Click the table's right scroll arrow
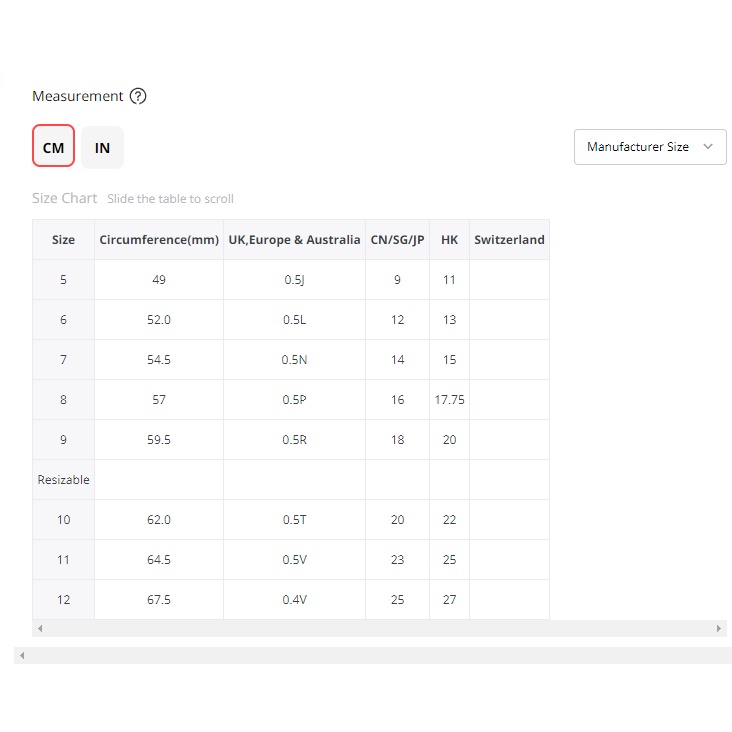The width and height of the screenshot is (732, 732). [718, 628]
